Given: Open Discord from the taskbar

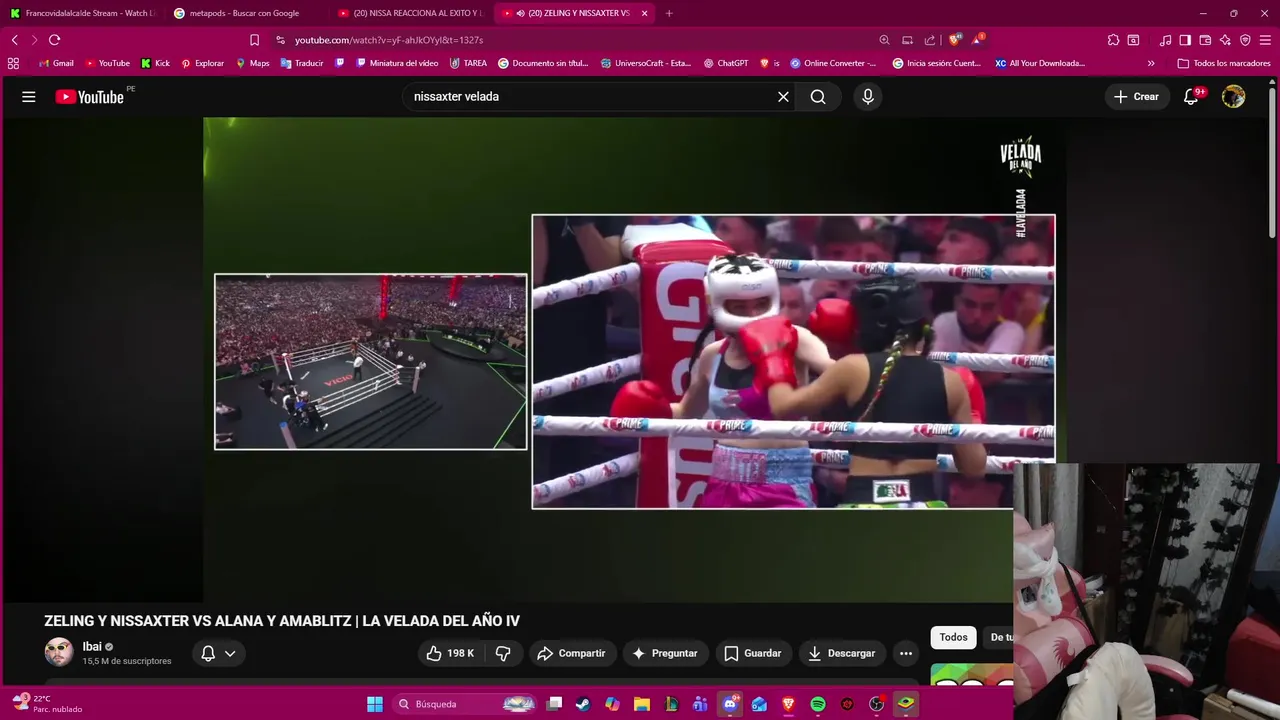Looking at the screenshot, I should [730, 704].
